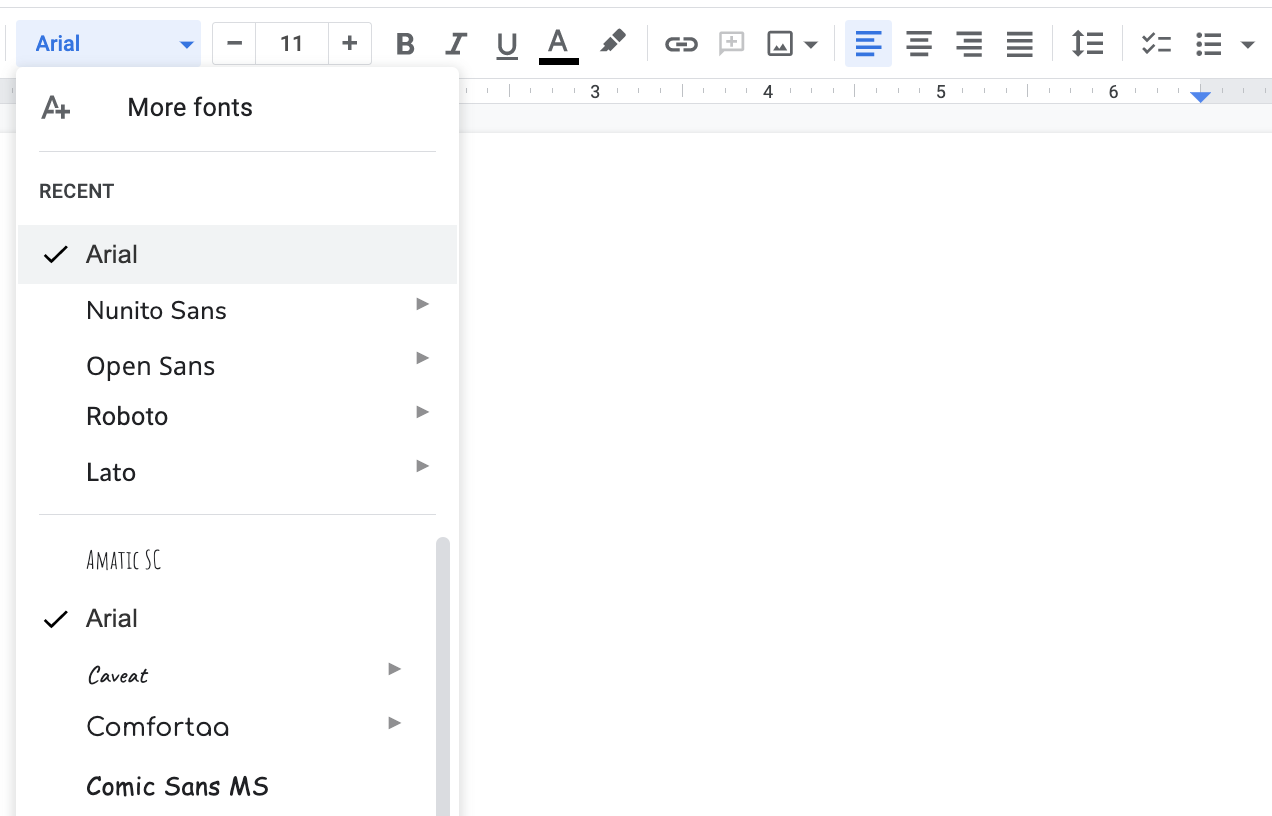Increase the font size
Image resolution: width=1272 pixels, height=816 pixels.
point(350,44)
